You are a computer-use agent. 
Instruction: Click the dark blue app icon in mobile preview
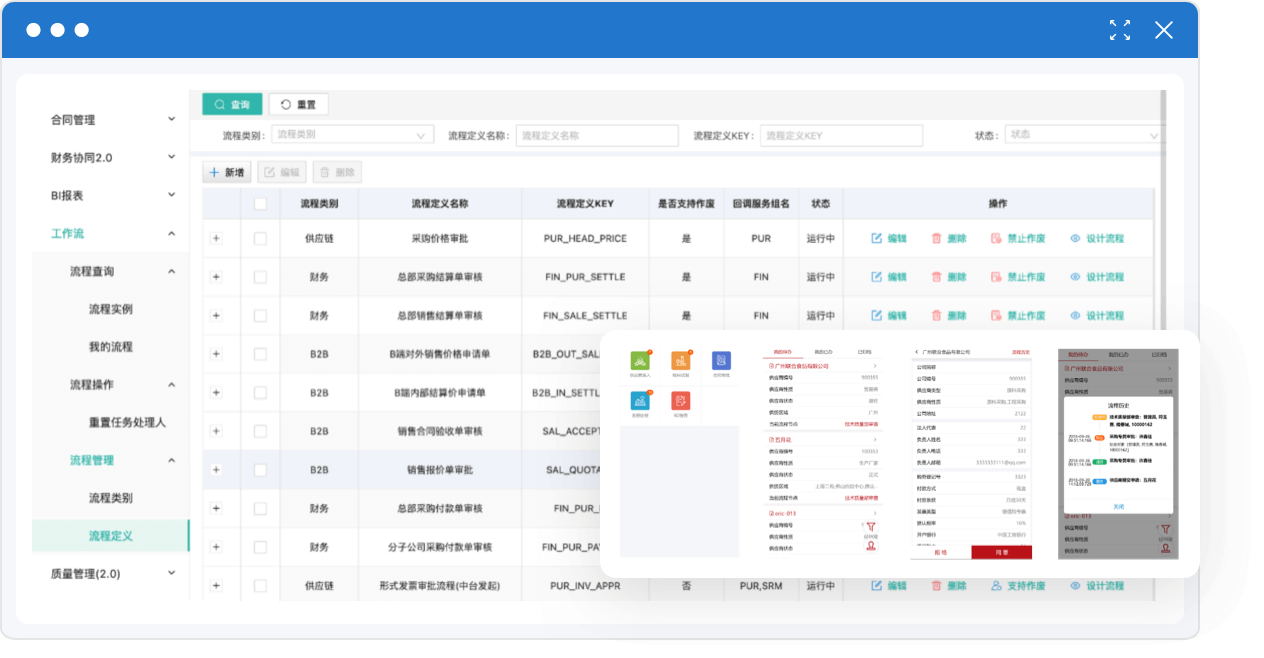click(x=721, y=361)
